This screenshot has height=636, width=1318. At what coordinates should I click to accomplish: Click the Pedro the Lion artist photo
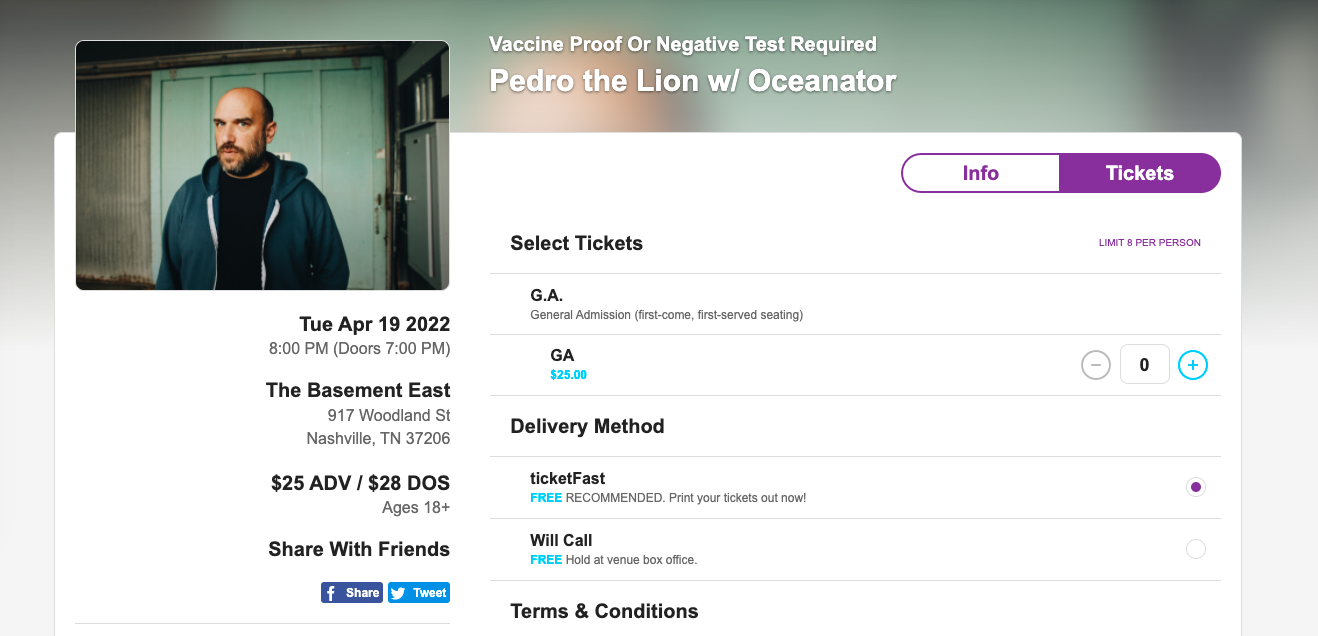tap(262, 165)
